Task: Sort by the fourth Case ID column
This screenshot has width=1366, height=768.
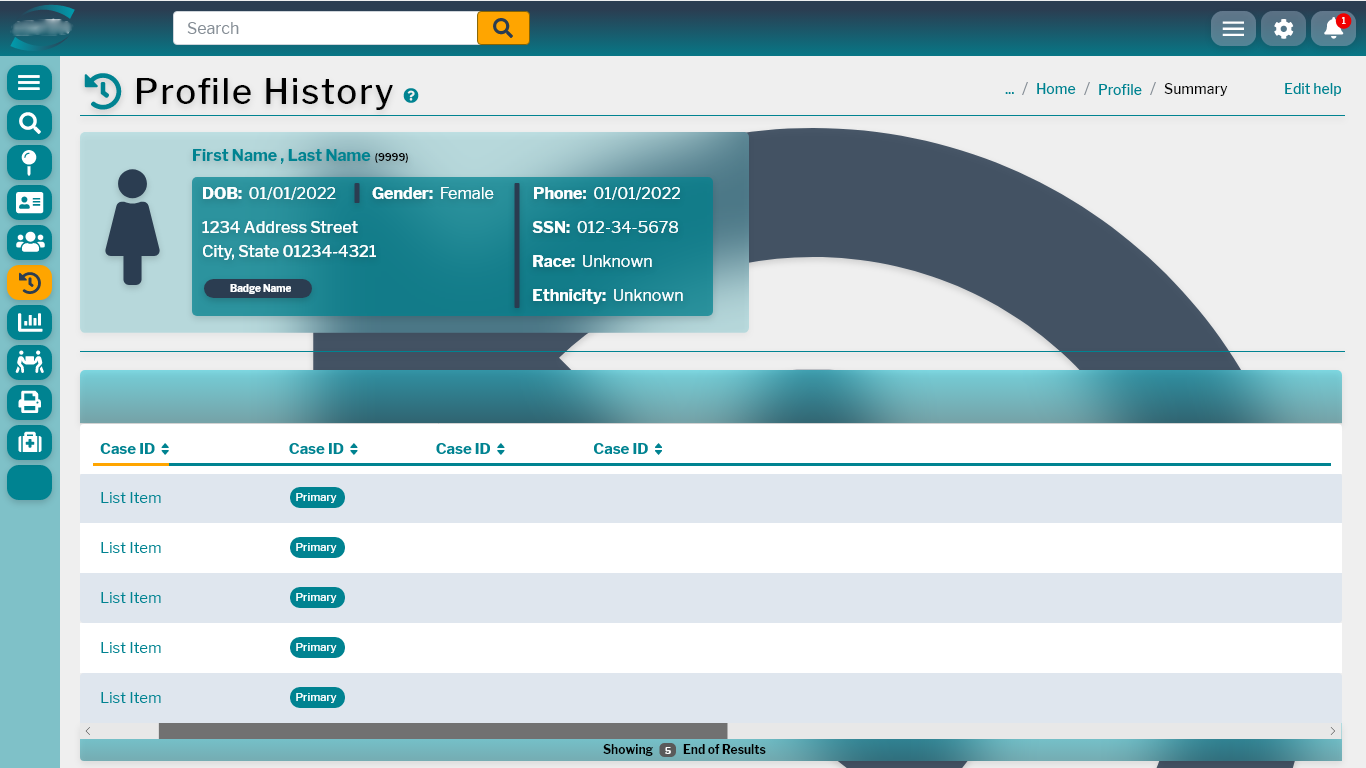Action: coord(628,449)
